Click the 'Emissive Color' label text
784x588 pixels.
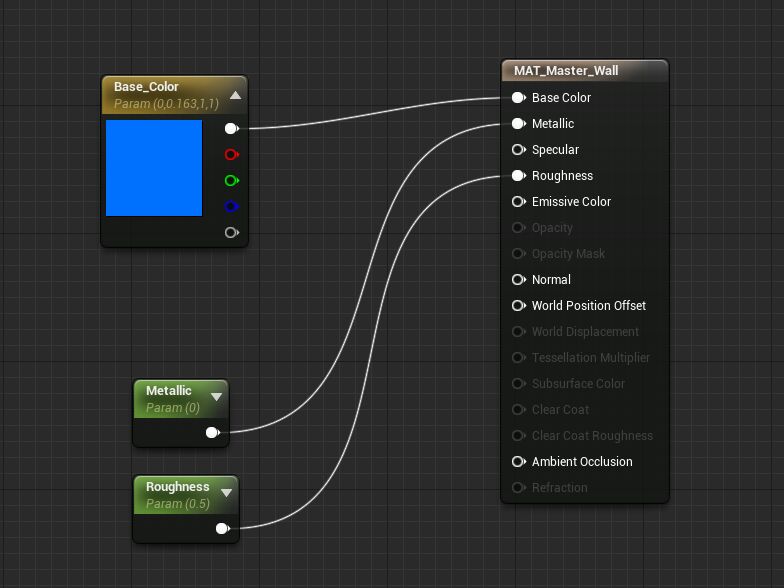tap(571, 202)
